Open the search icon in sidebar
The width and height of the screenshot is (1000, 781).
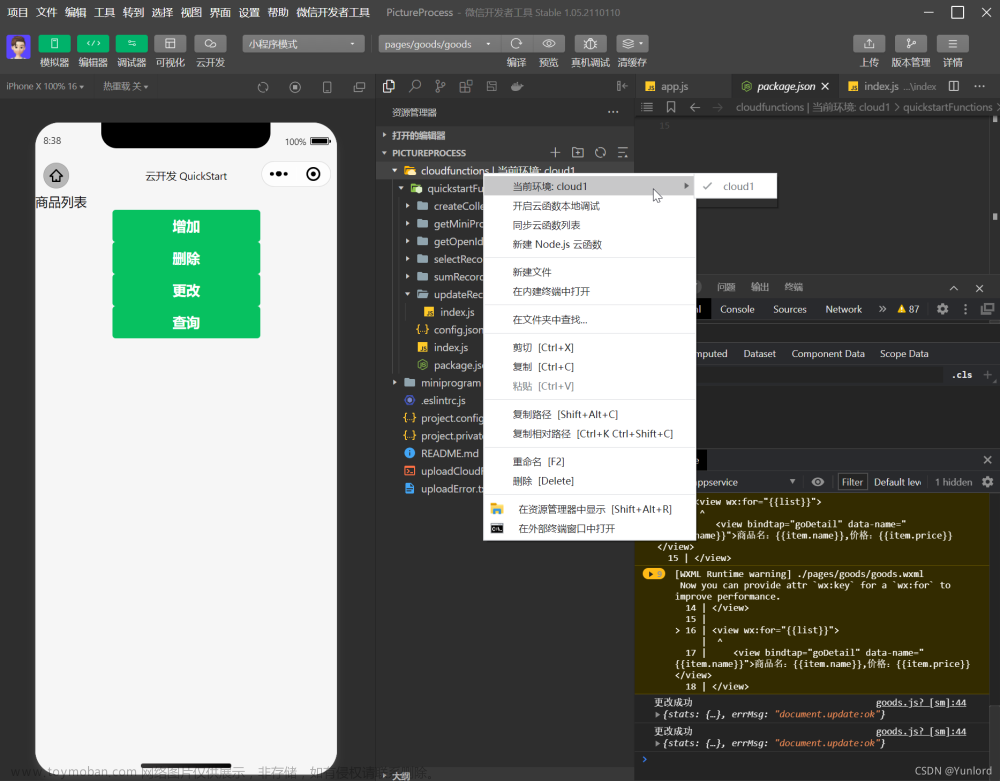coord(415,86)
